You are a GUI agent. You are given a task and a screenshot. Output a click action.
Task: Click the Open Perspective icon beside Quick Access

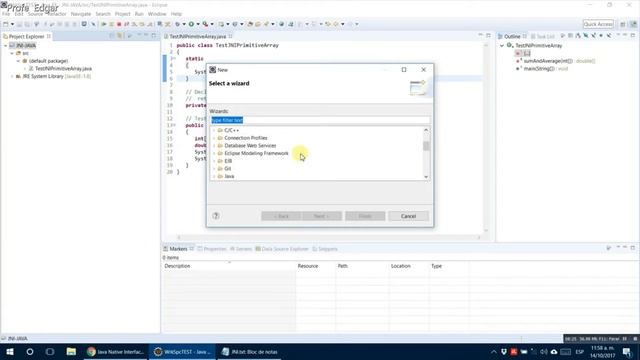623,24
